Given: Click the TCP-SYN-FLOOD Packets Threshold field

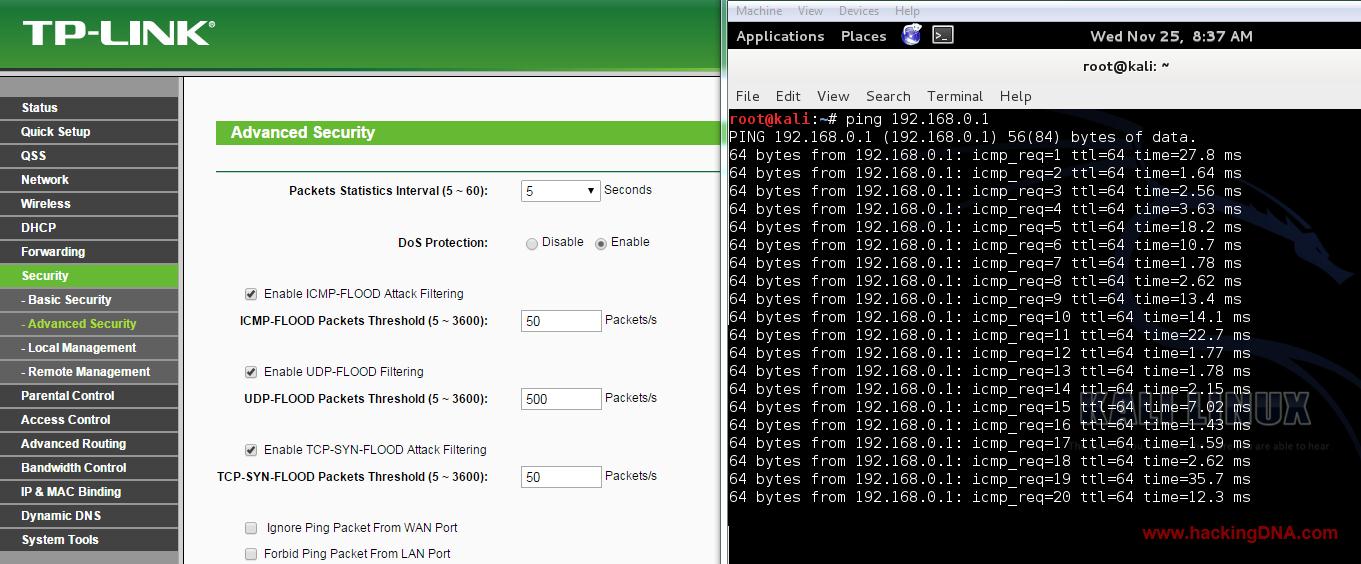Looking at the screenshot, I should [x=561, y=477].
